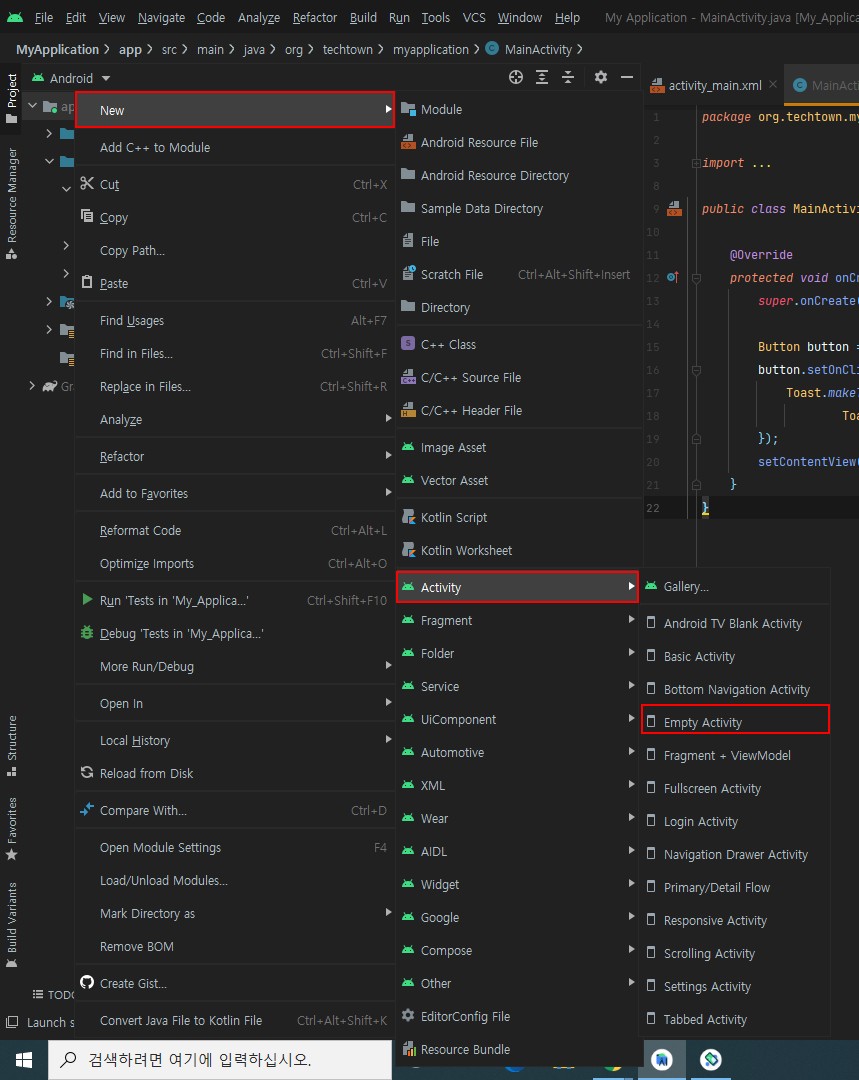Open the Analyze submenu in context menu
Viewport: 859px width, 1080px height.
click(235, 419)
